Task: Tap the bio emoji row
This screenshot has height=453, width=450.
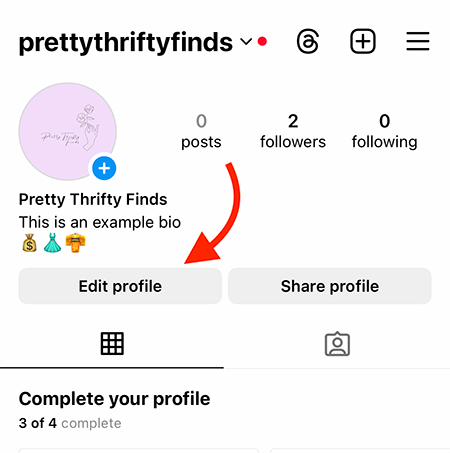Action: pyautogui.click(x=54, y=243)
